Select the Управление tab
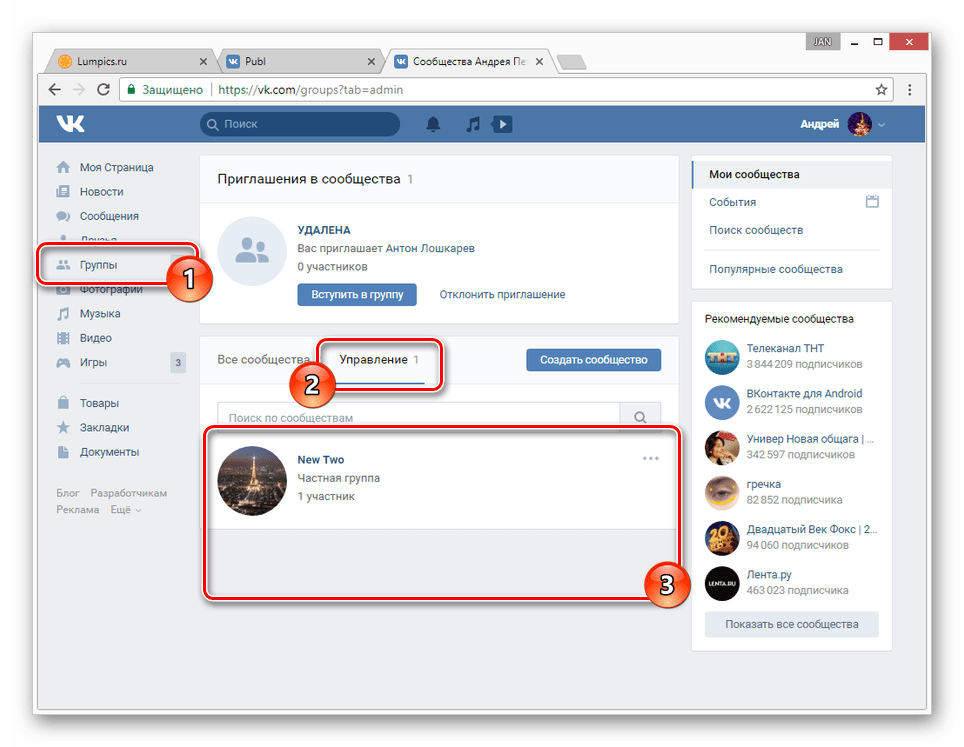Image resolution: width=964 pixels, height=747 pixels. 373,359
